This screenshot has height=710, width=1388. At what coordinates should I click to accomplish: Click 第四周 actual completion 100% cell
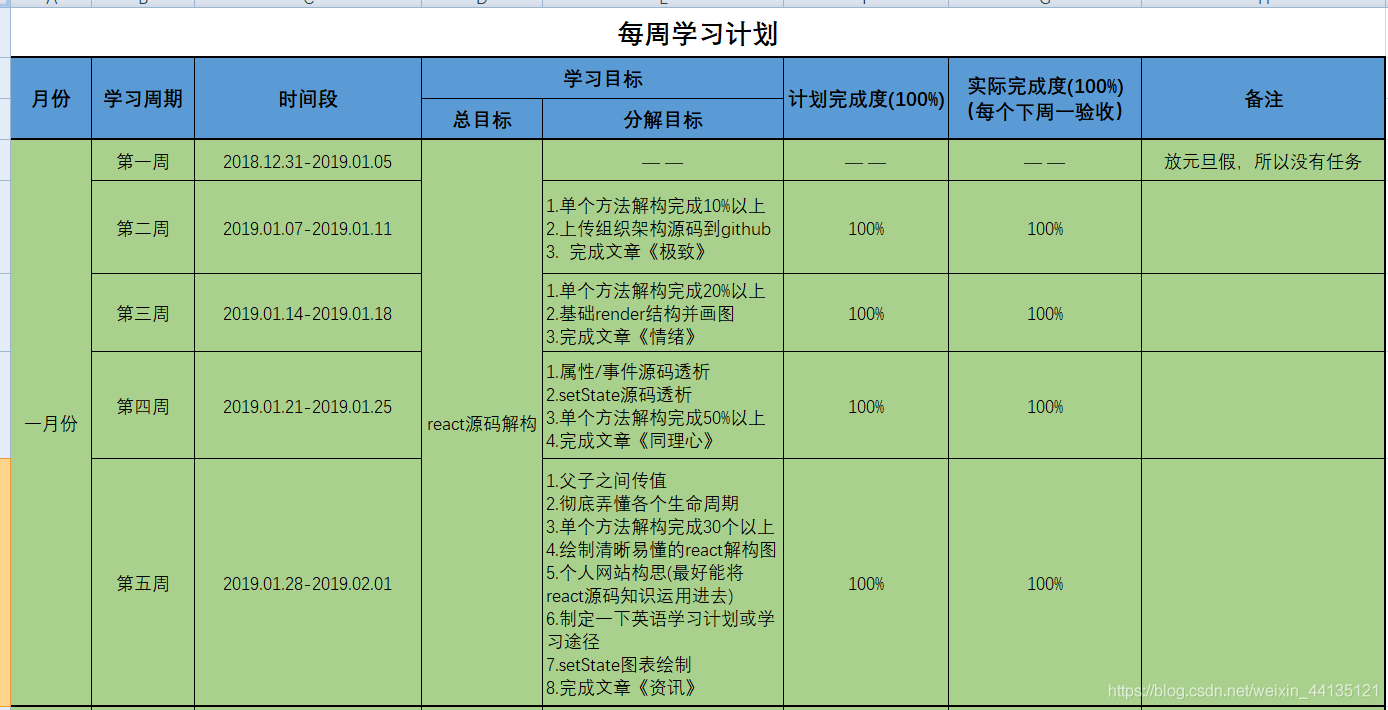1045,406
